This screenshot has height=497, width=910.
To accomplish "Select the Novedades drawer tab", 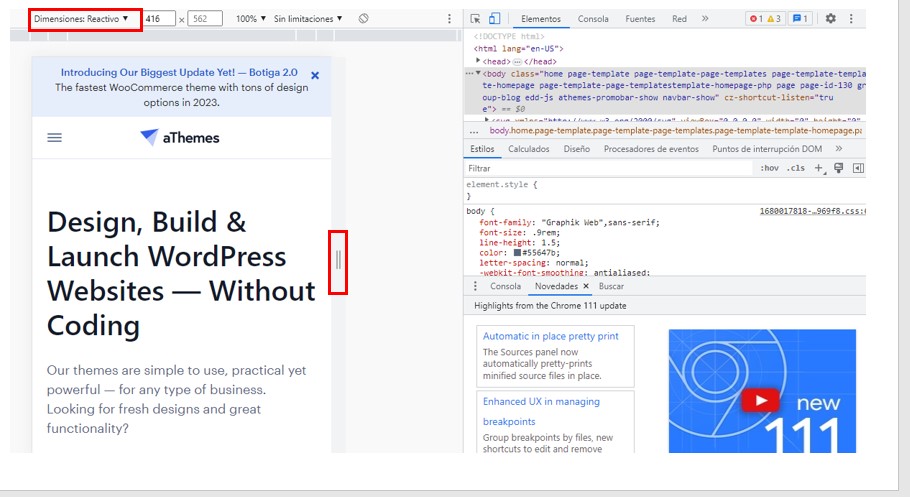I will pyautogui.click(x=556, y=286).
